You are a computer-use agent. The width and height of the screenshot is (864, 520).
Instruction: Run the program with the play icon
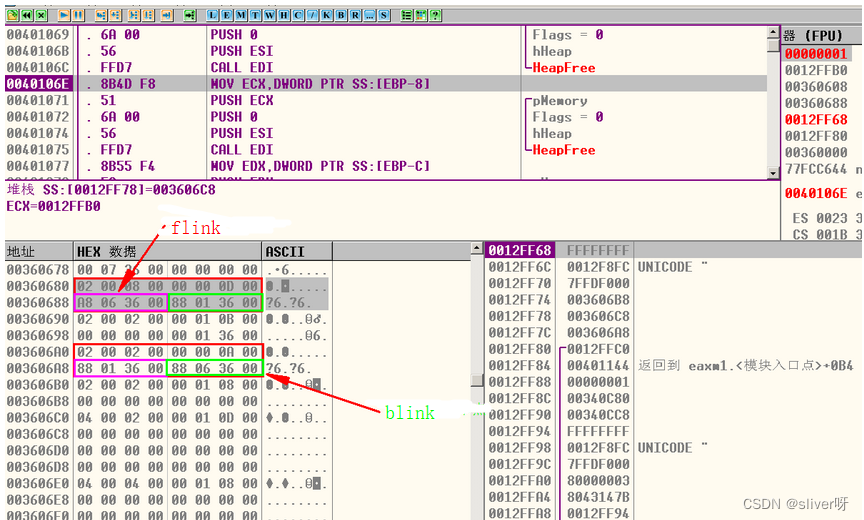coord(64,15)
